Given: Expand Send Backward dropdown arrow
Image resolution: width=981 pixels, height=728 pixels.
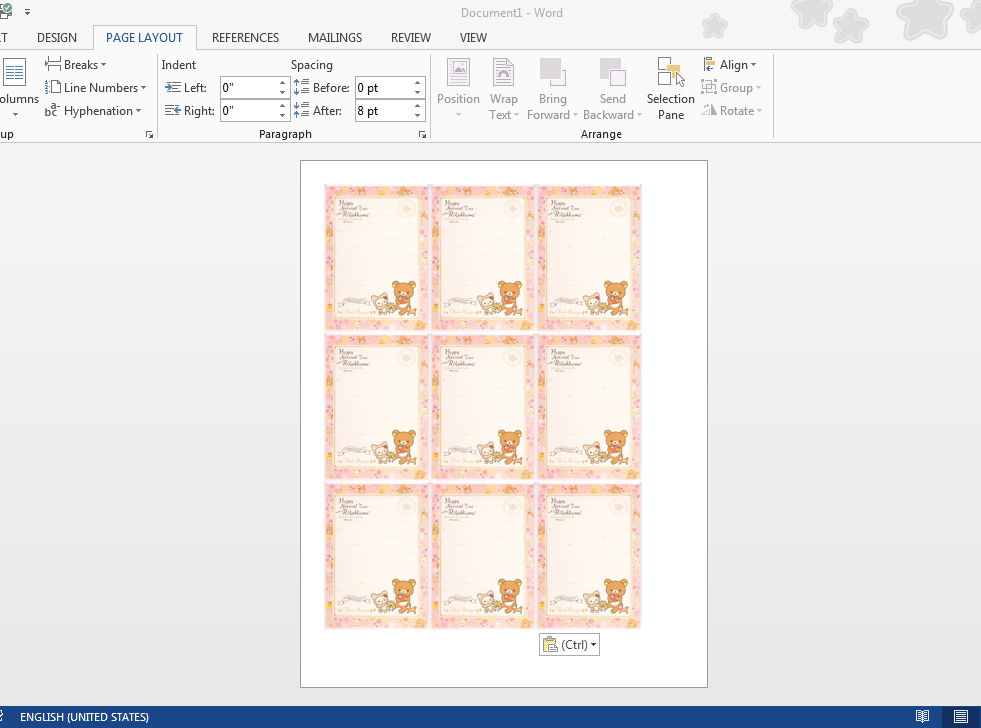Looking at the screenshot, I should click(639, 115).
